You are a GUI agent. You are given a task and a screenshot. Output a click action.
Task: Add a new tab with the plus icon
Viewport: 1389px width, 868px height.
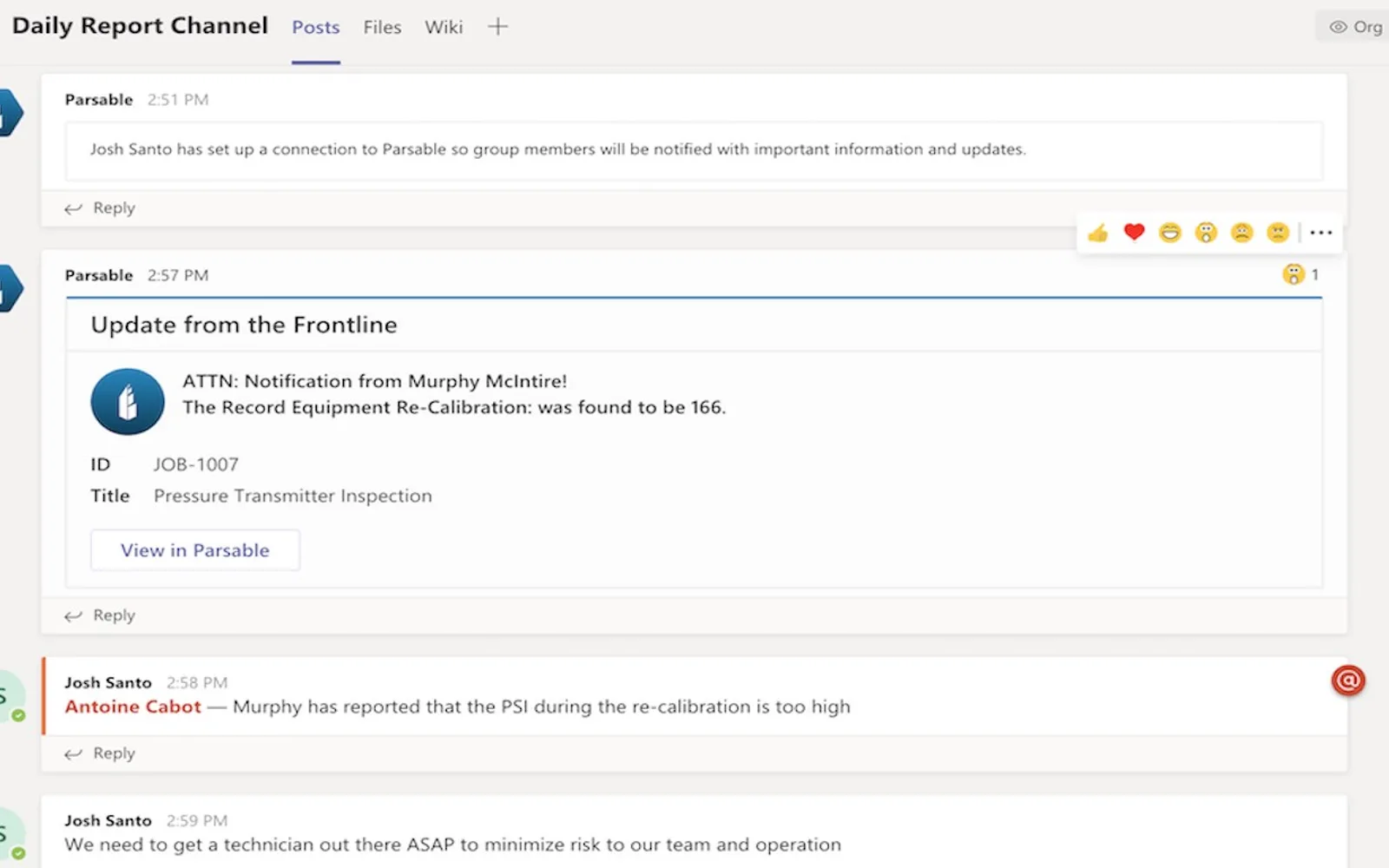click(x=497, y=27)
